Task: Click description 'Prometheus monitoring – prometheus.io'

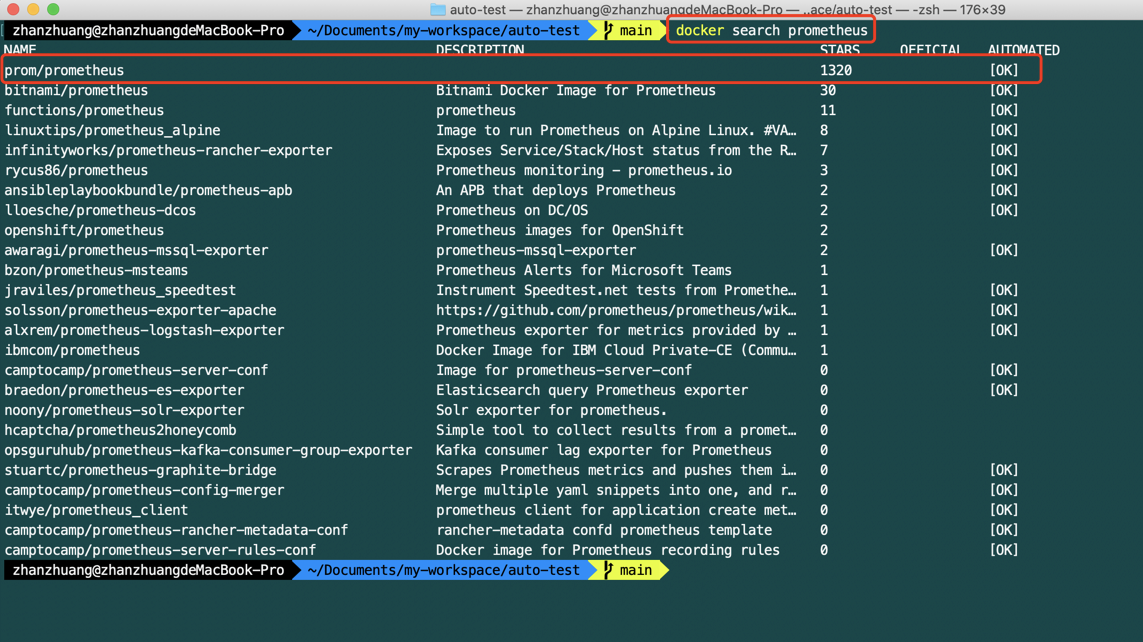Action: click(x=584, y=171)
